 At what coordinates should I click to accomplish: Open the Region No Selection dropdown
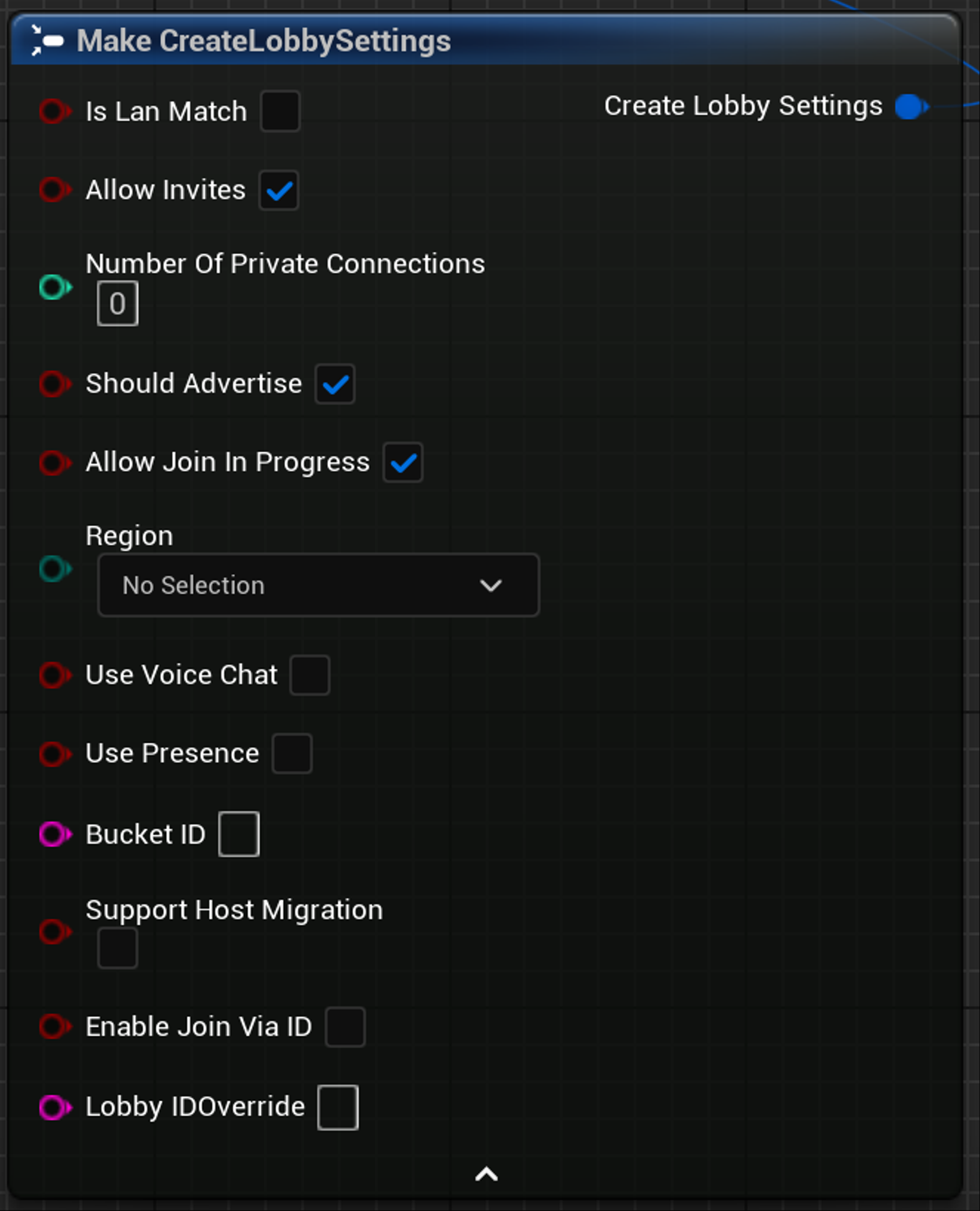tap(318, 585)
